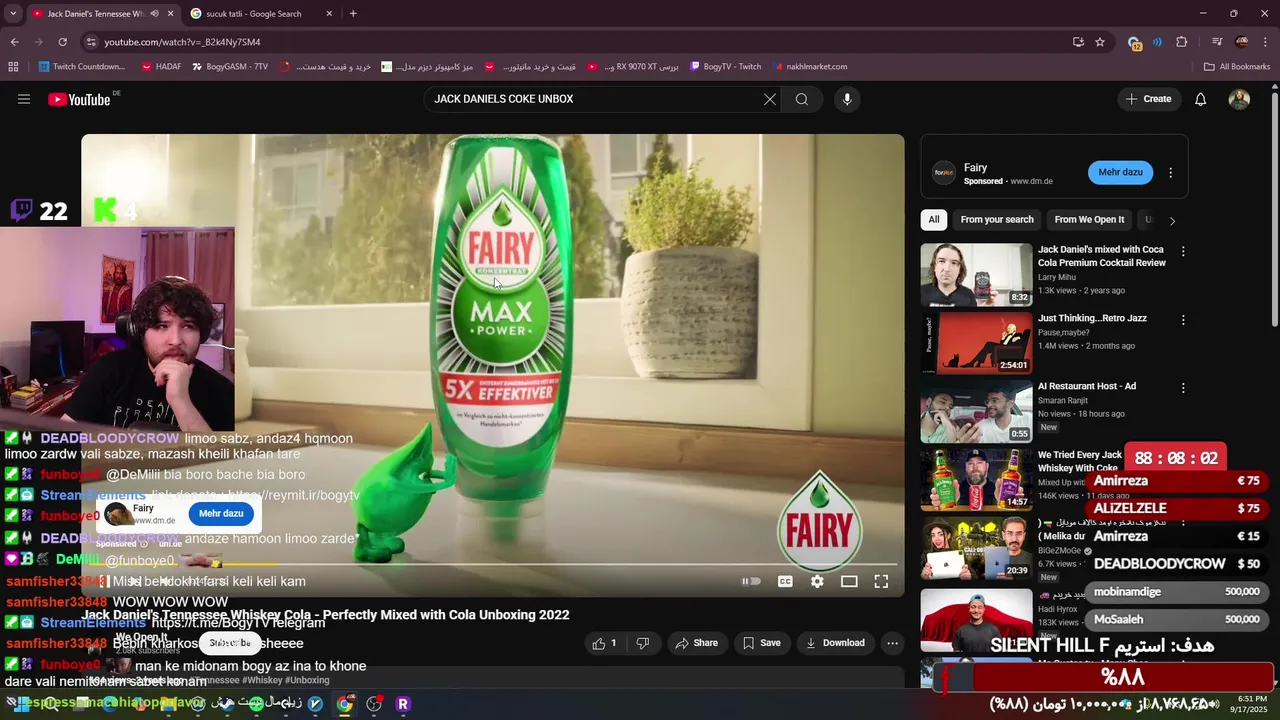Select From We Open It chip
This screenshot has width=1280, height=720.
[1089, 220]
